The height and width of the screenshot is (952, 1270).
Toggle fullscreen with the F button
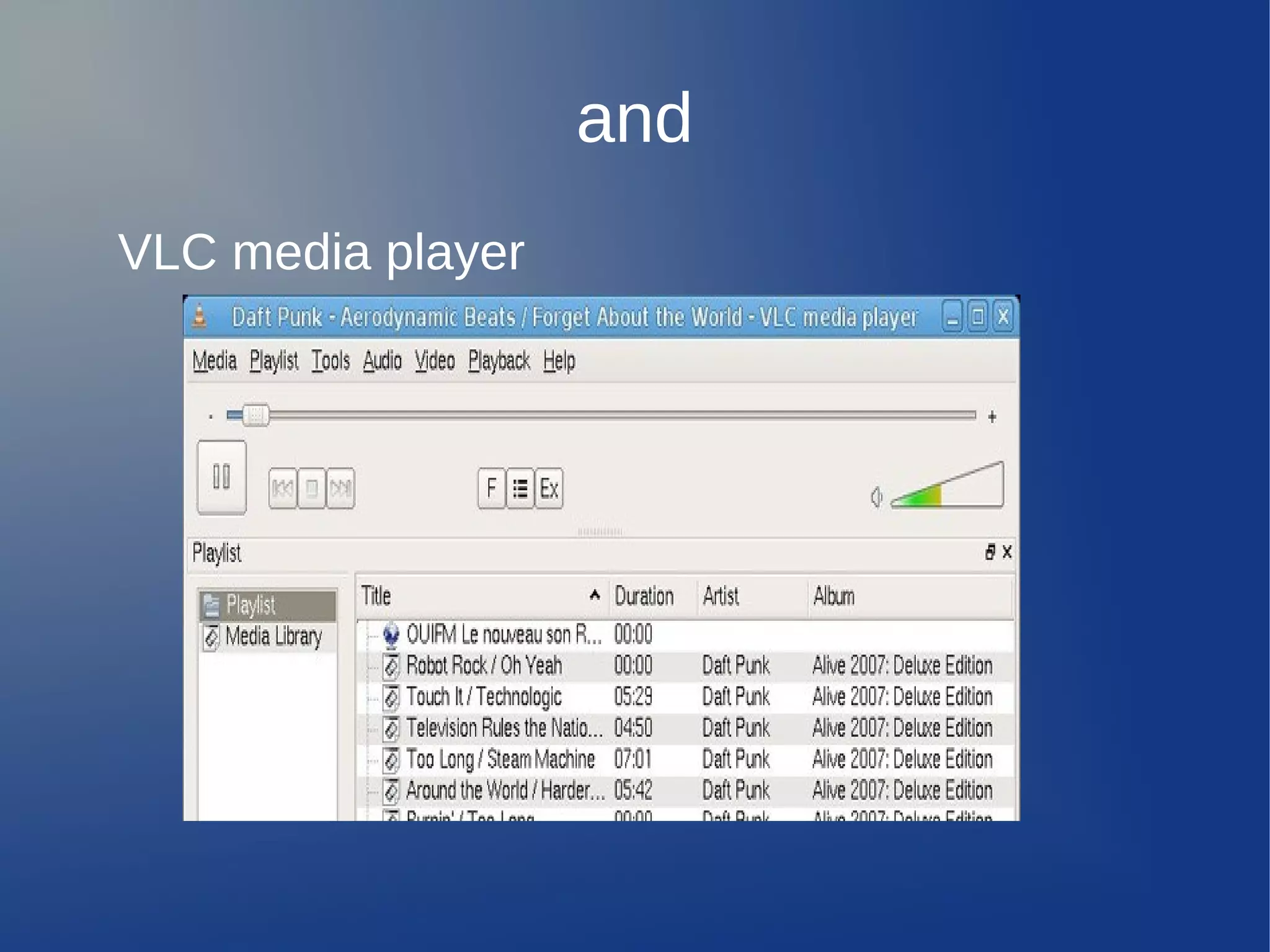[492, 489]
